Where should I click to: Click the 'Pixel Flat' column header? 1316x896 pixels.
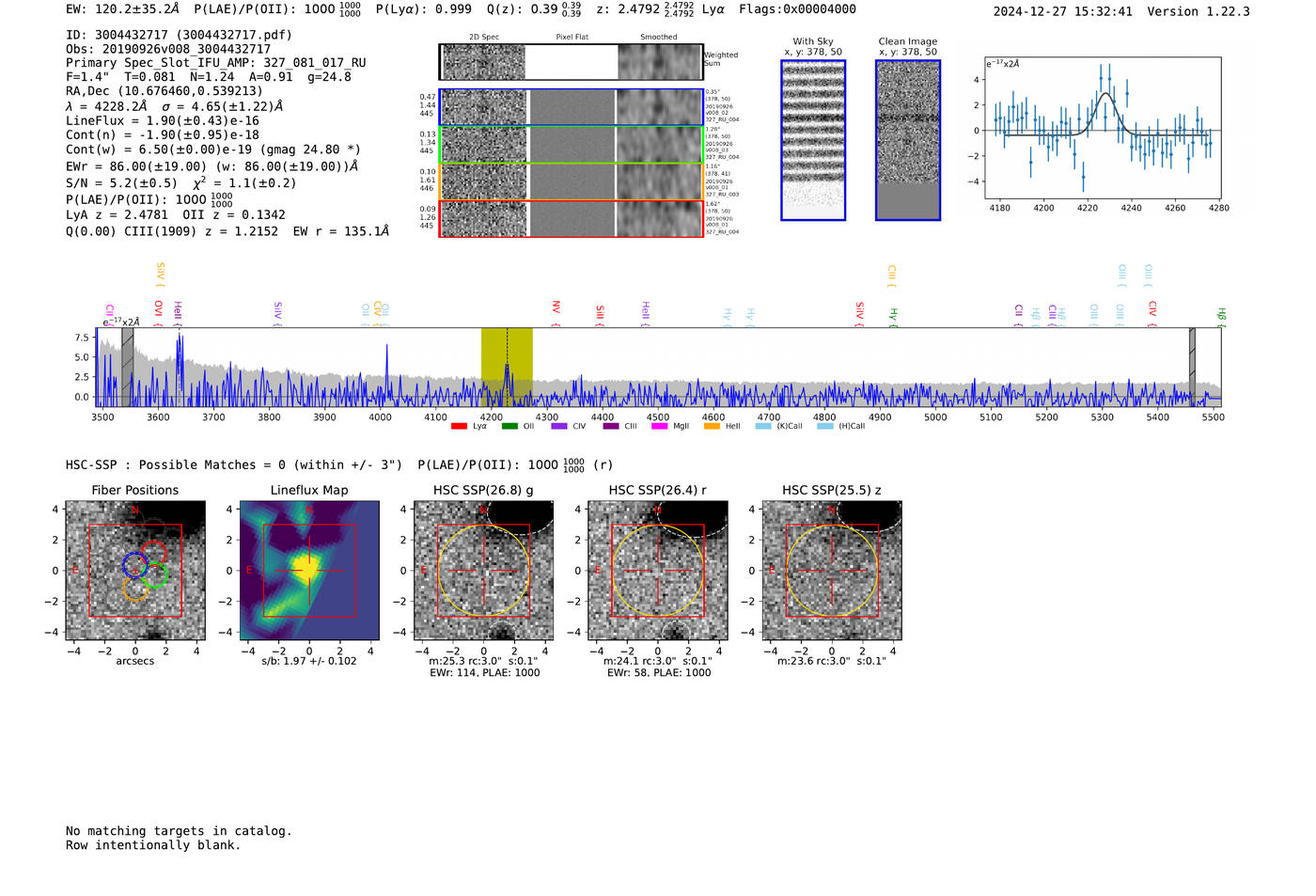pyautogui.click(x=572, y=38)
